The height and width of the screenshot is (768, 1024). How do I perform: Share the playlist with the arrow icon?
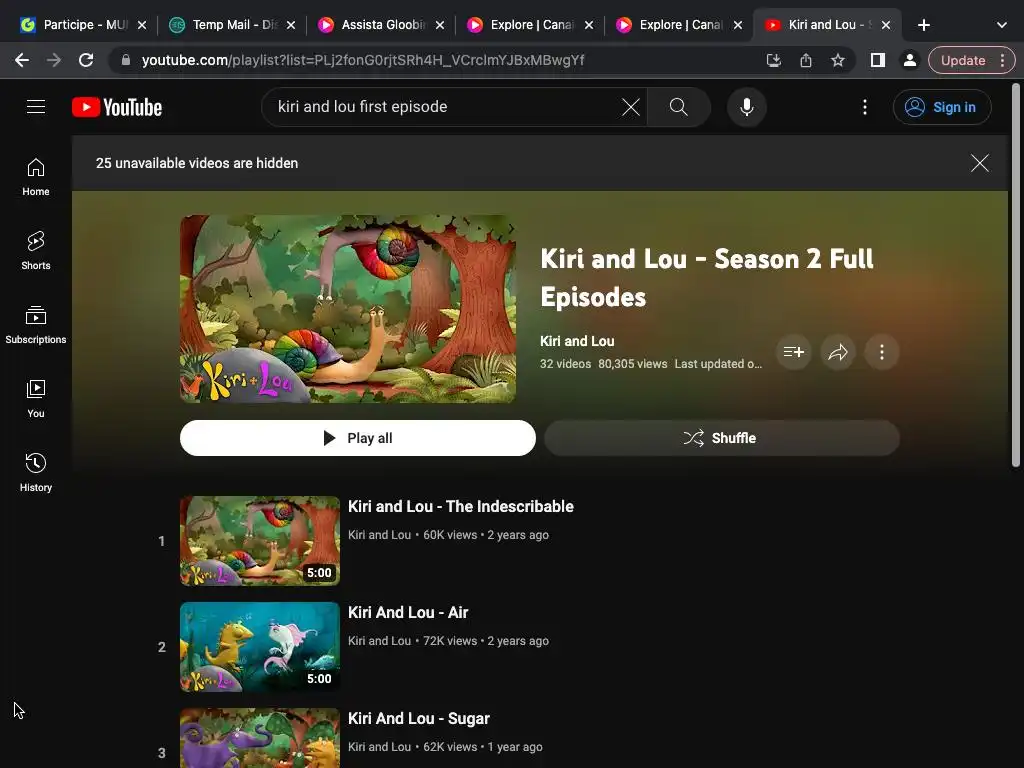coord(838,353)
